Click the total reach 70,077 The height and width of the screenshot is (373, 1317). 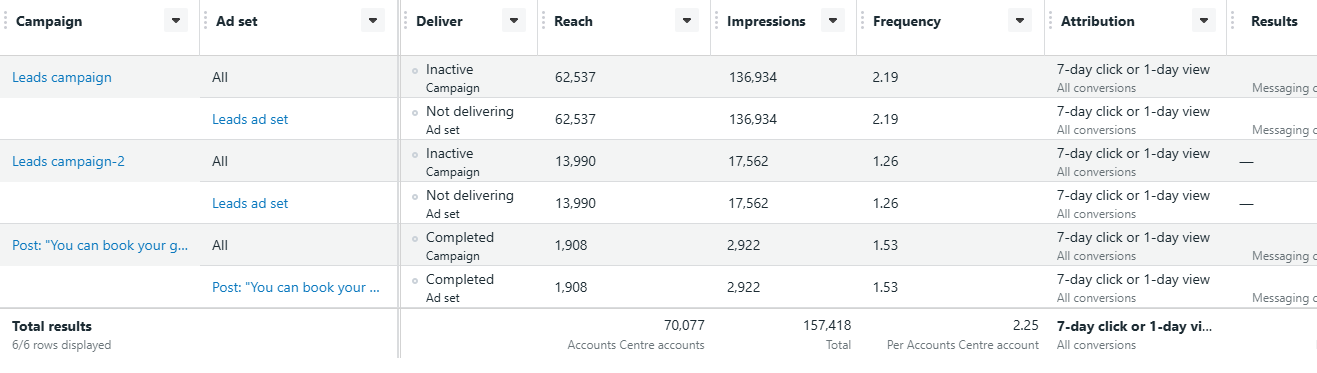pos(684,325)
